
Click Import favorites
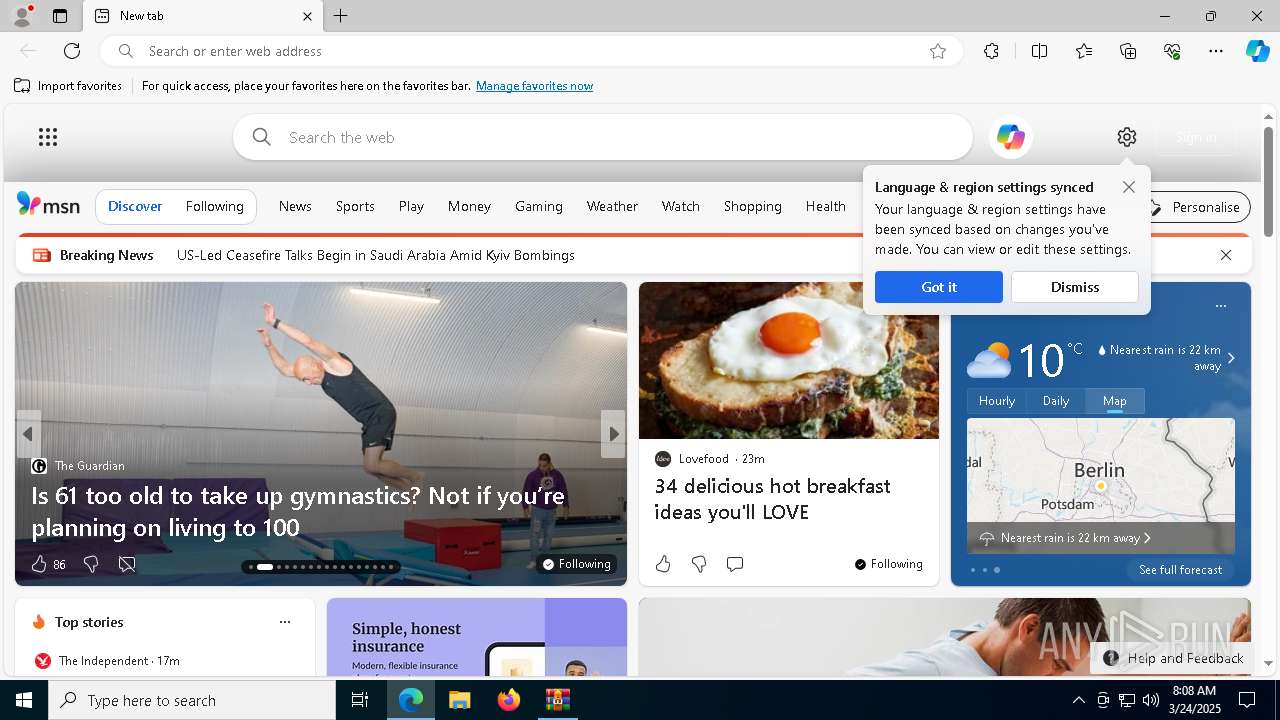point(68,86)
